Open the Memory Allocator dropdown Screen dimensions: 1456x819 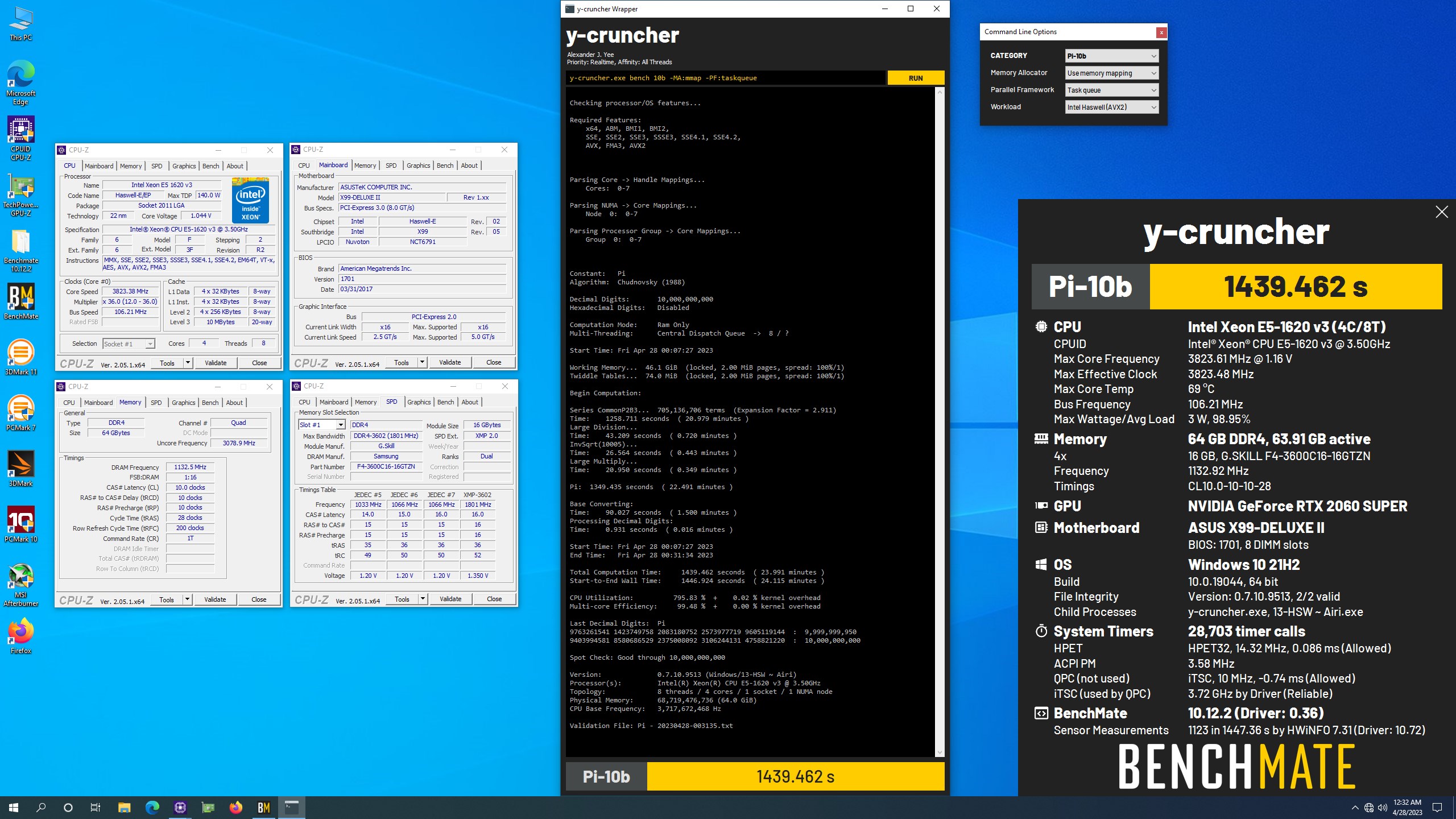click(x=1111, y=73)
